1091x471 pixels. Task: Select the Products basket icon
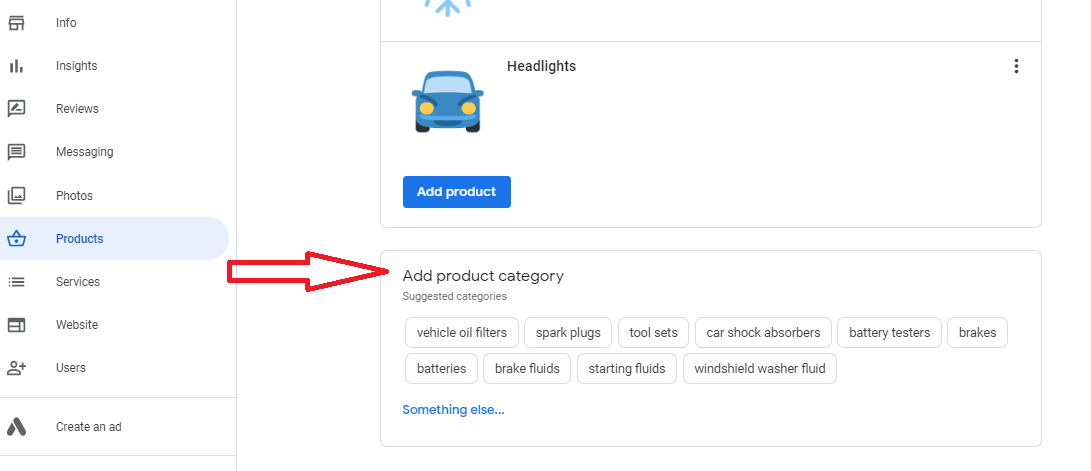[x=16, y=239]
